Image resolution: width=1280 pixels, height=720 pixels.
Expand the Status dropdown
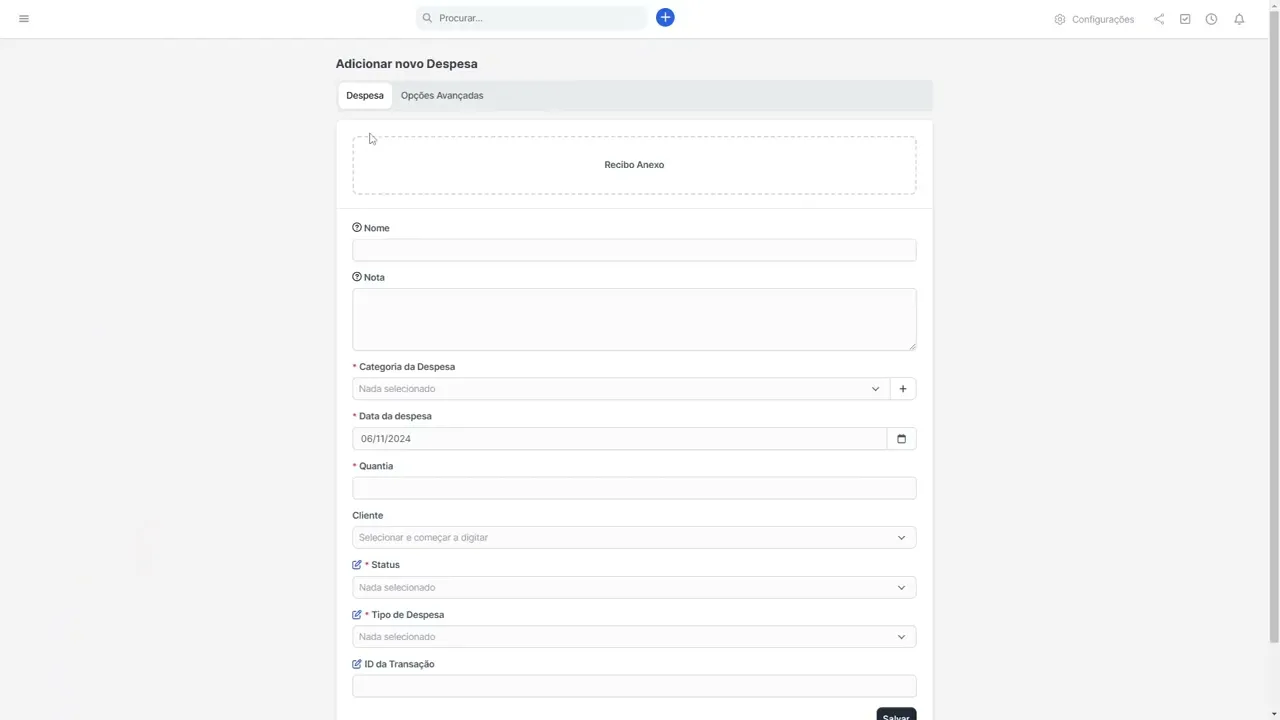634,588
